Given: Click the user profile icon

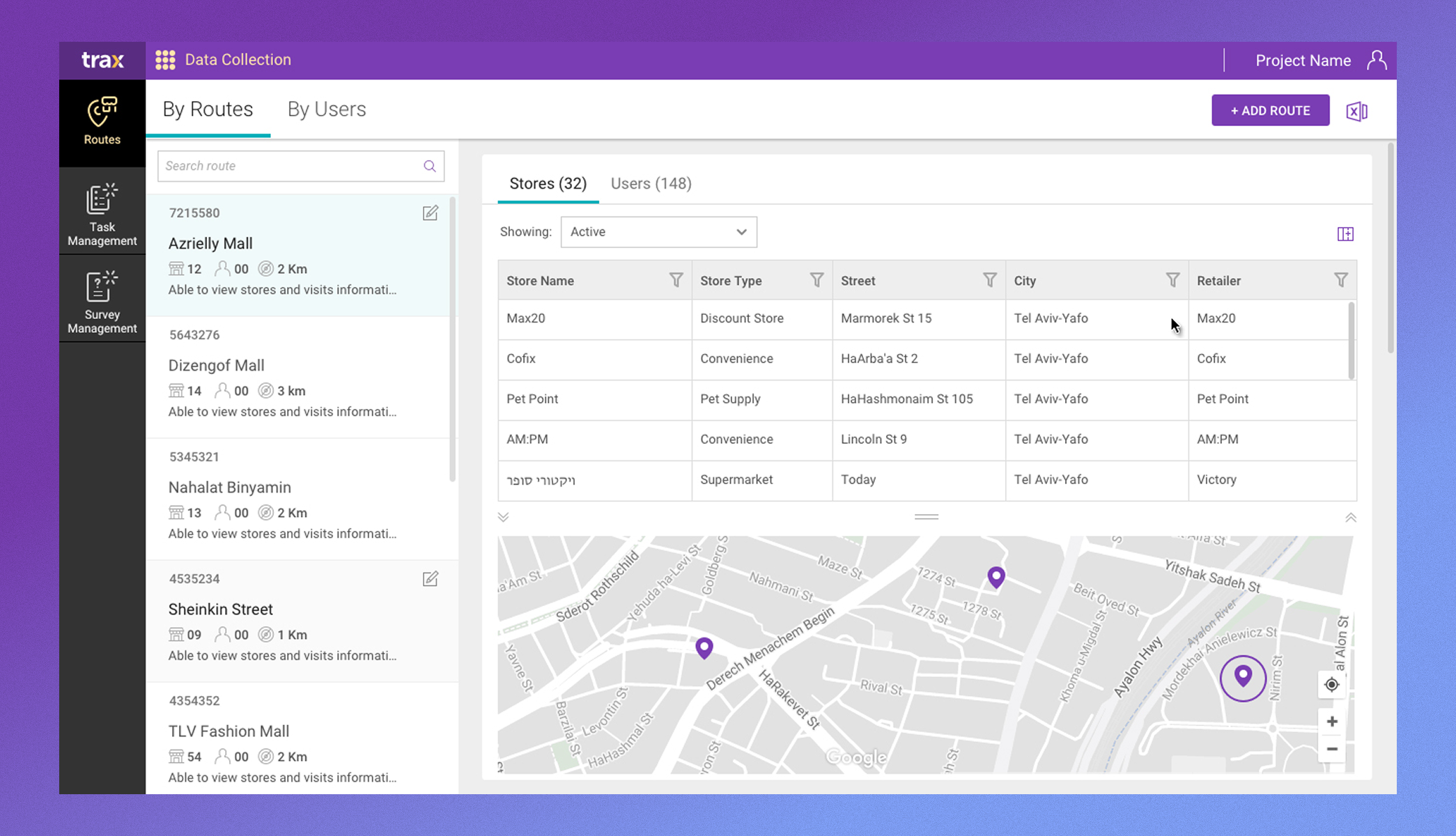Looking at the screenshot, I should [x=1377, y=61].
